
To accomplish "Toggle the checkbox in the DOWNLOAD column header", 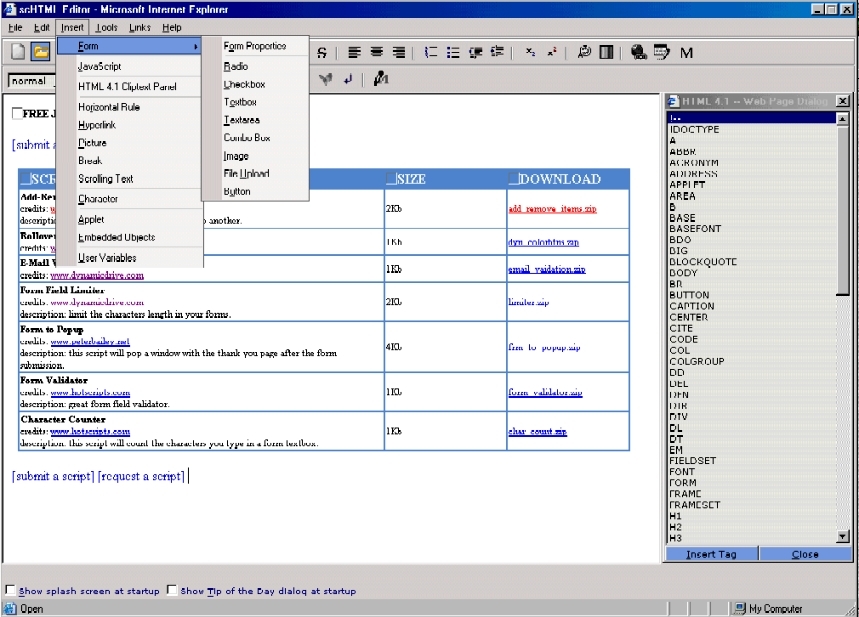I will click(513, 178).
